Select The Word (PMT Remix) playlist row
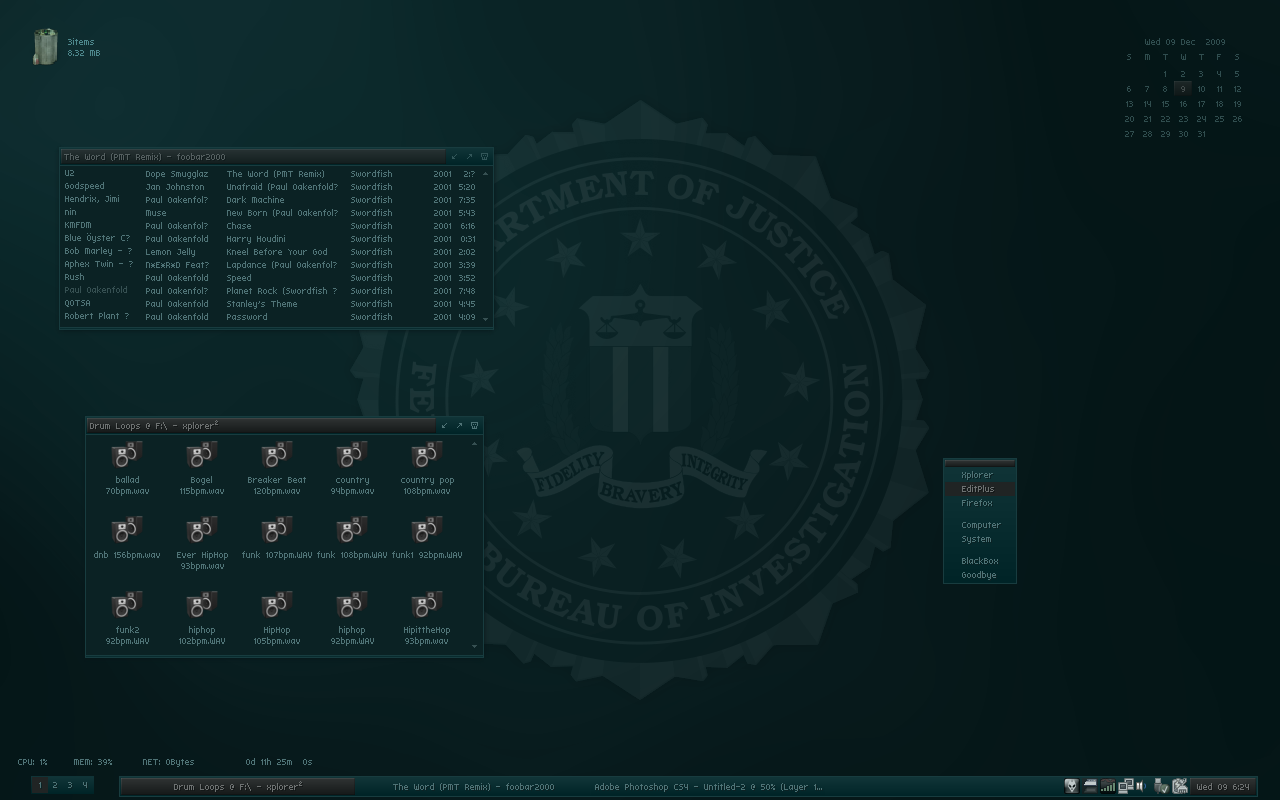This screenshot has height=800, width=1280. [270, 174]
